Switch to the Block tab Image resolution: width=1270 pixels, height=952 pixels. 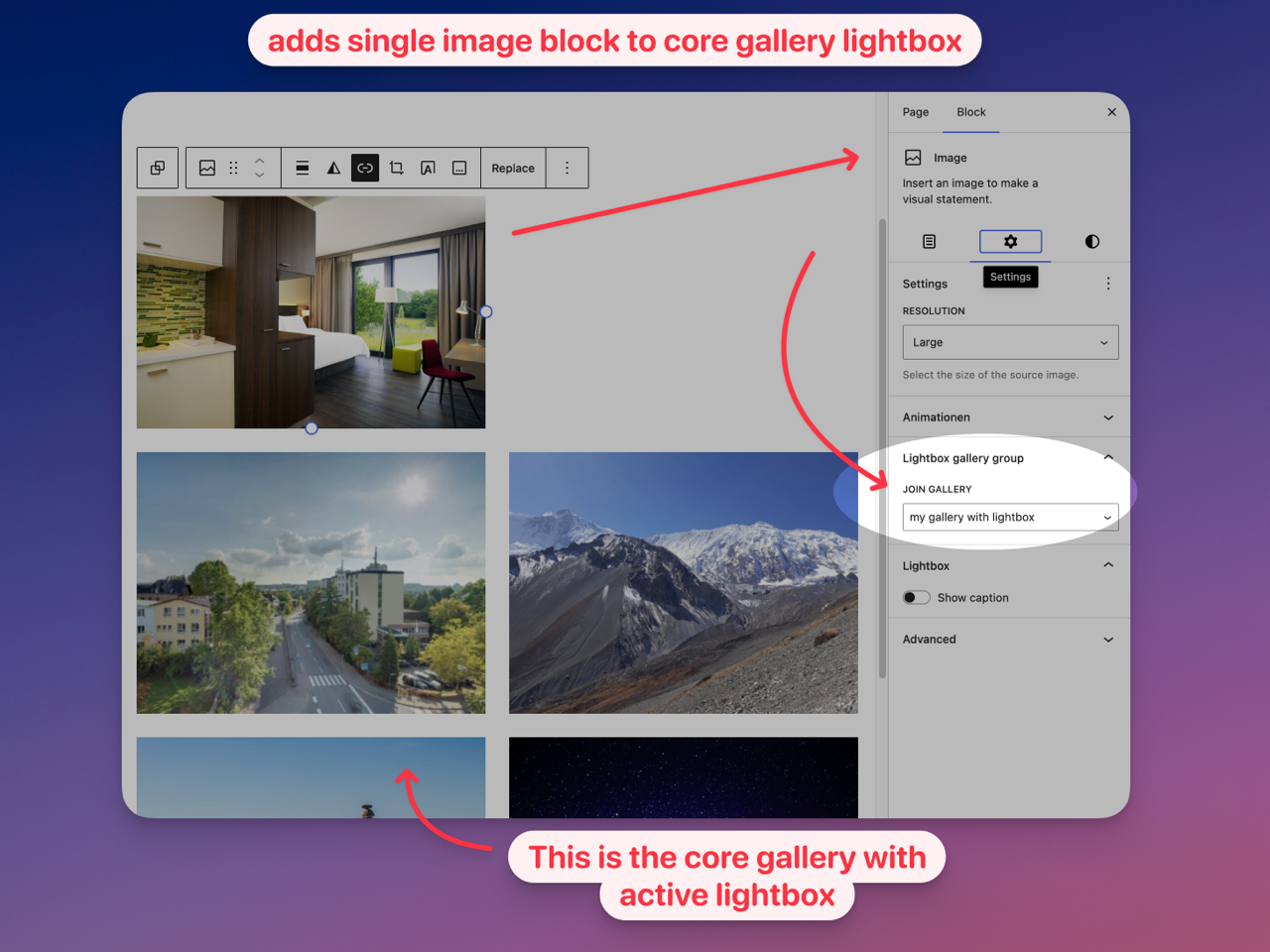coord(971,112)
